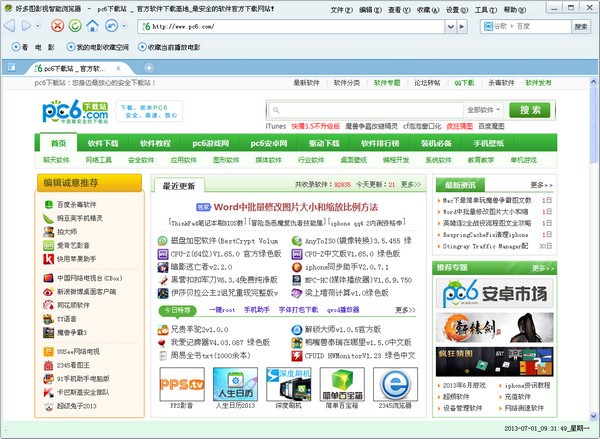Open dropdown arrow next to undo icon
Screen dimensions: 600x439
point(124,26)
